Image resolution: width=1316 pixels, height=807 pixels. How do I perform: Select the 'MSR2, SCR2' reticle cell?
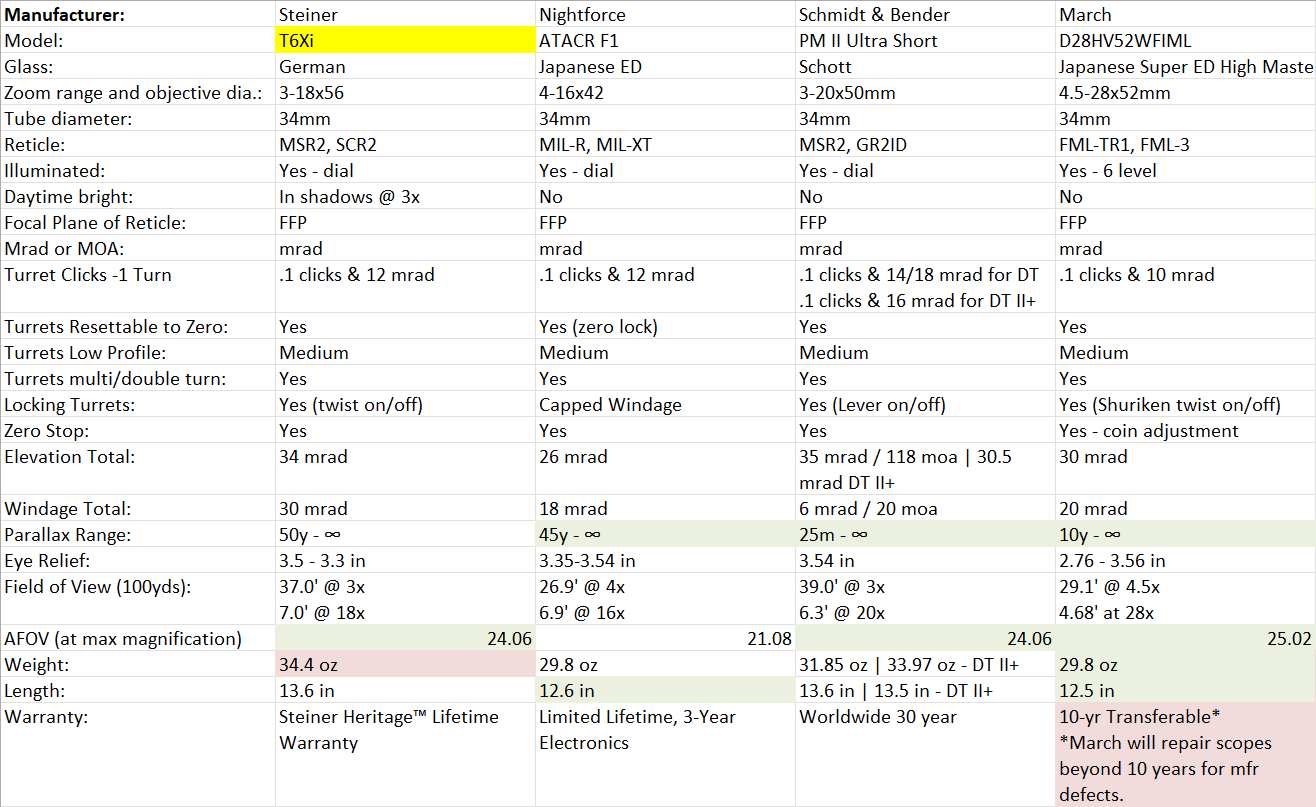coord(406,145)
